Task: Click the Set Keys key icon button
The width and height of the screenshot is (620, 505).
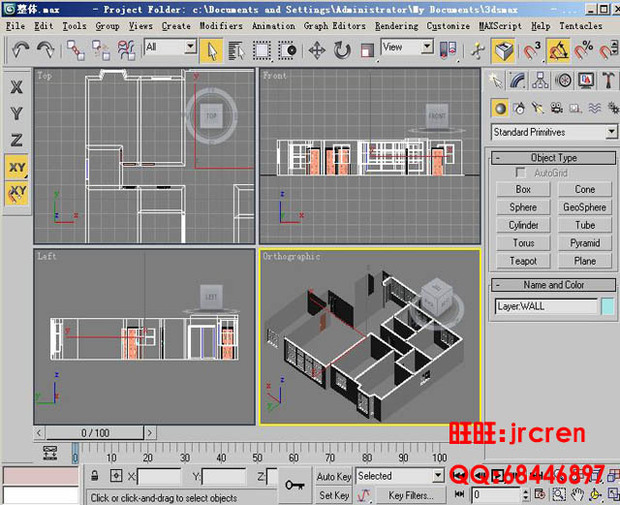Action: coord(294,485)
